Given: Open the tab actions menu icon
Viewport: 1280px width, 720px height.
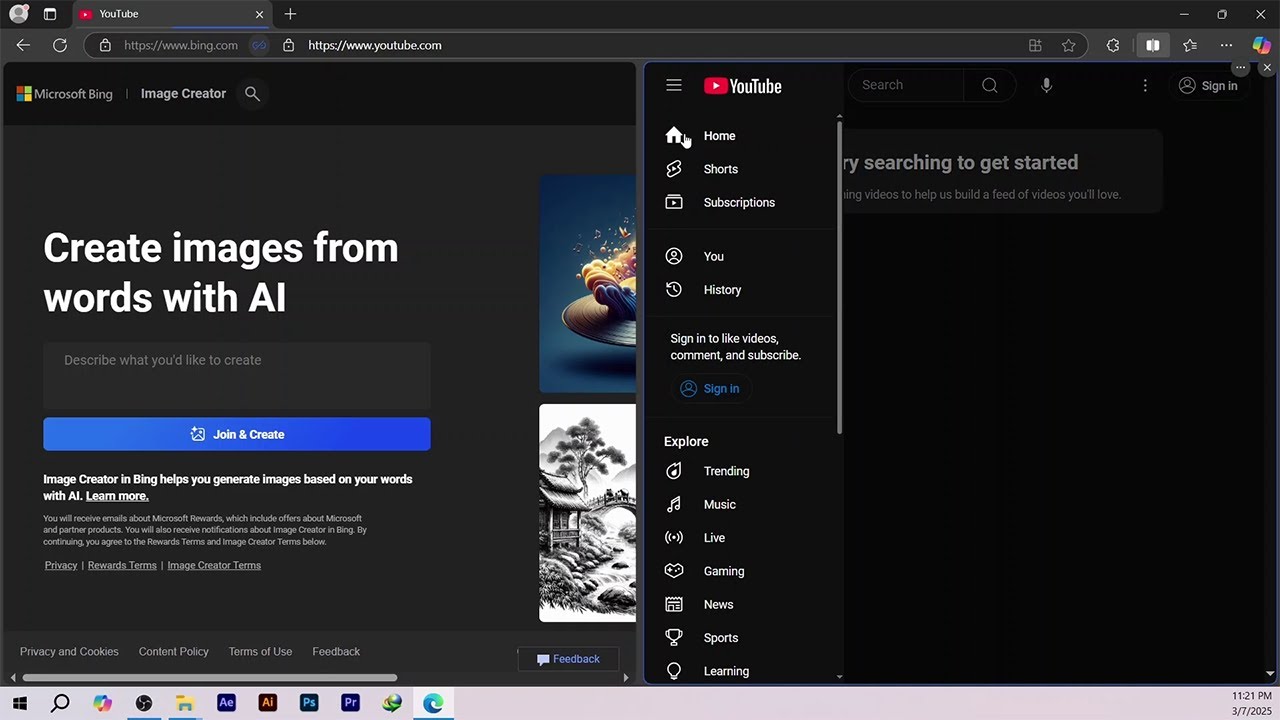Looking at the screenshot, I should [x=50, y=14].
